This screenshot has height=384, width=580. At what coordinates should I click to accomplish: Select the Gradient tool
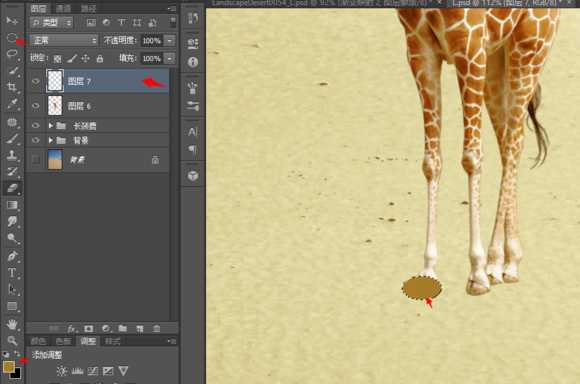coord(12,205)
